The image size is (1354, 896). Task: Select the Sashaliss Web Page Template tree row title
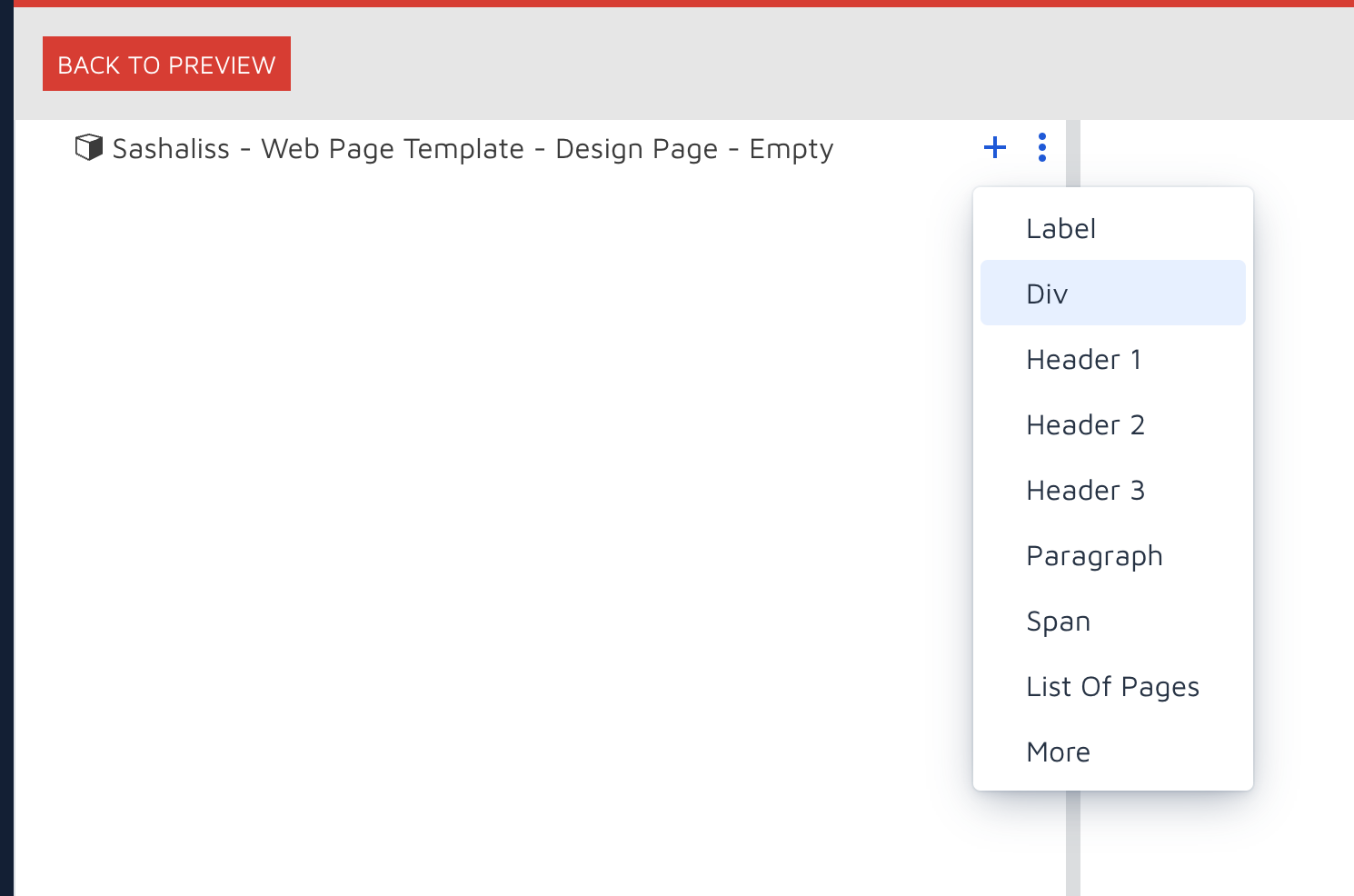coord(472,149)
